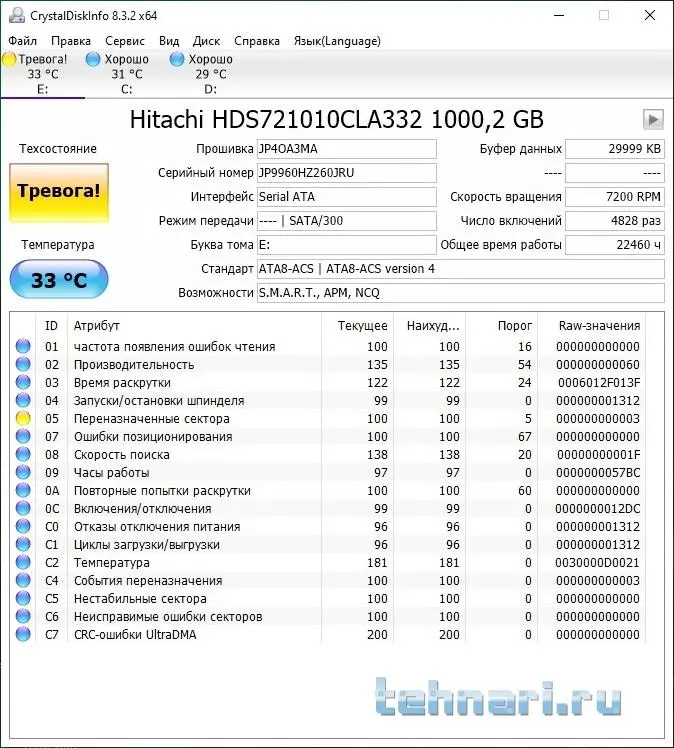Open the Язык(Language) menu
This screenshot has width=674, height=748.
point(337,41)
